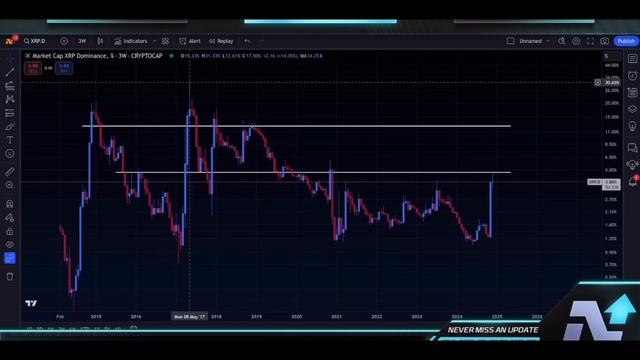The image size is (640, 360).
Task: Click the XRP.D current price label
Action: point(604,182)
